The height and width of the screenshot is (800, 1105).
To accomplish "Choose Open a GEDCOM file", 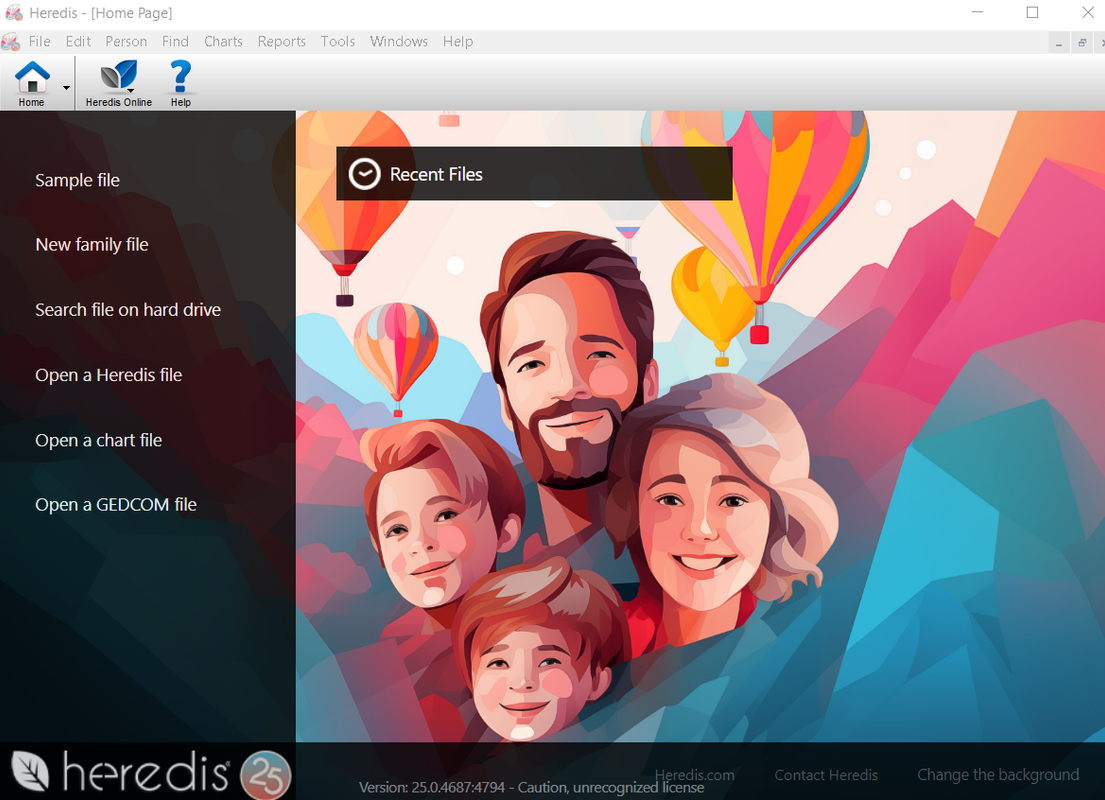I will (x=116, y=505).
